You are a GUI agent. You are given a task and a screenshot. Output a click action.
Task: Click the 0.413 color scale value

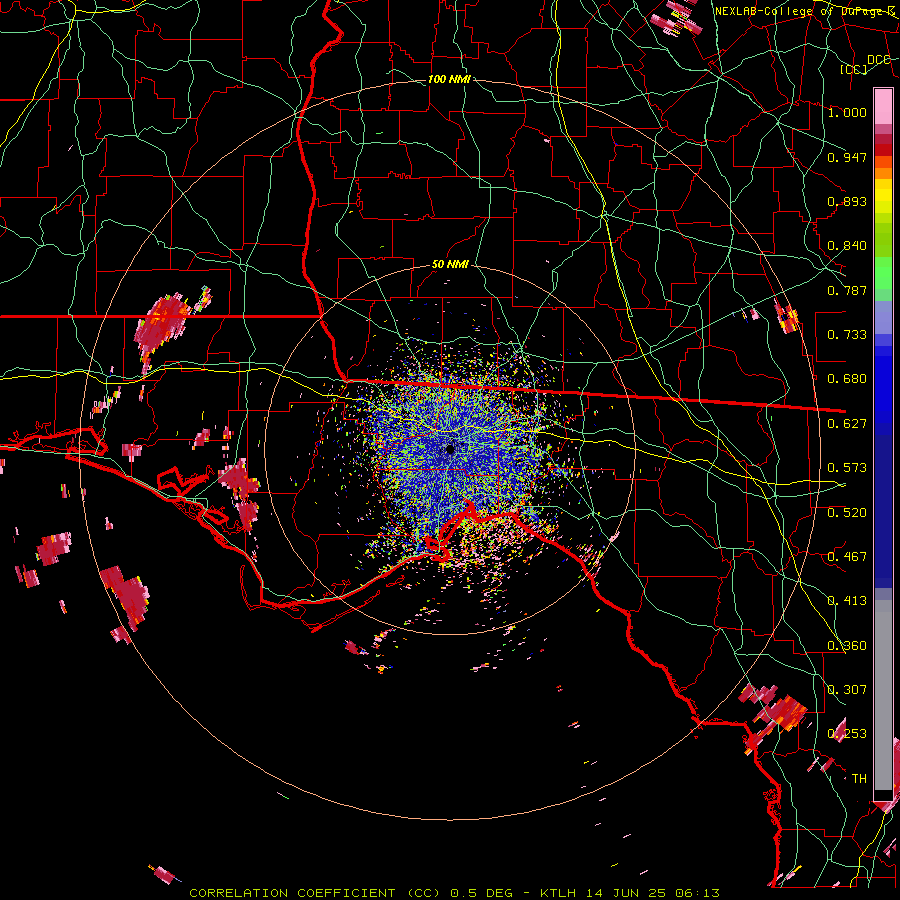point(847,601)
